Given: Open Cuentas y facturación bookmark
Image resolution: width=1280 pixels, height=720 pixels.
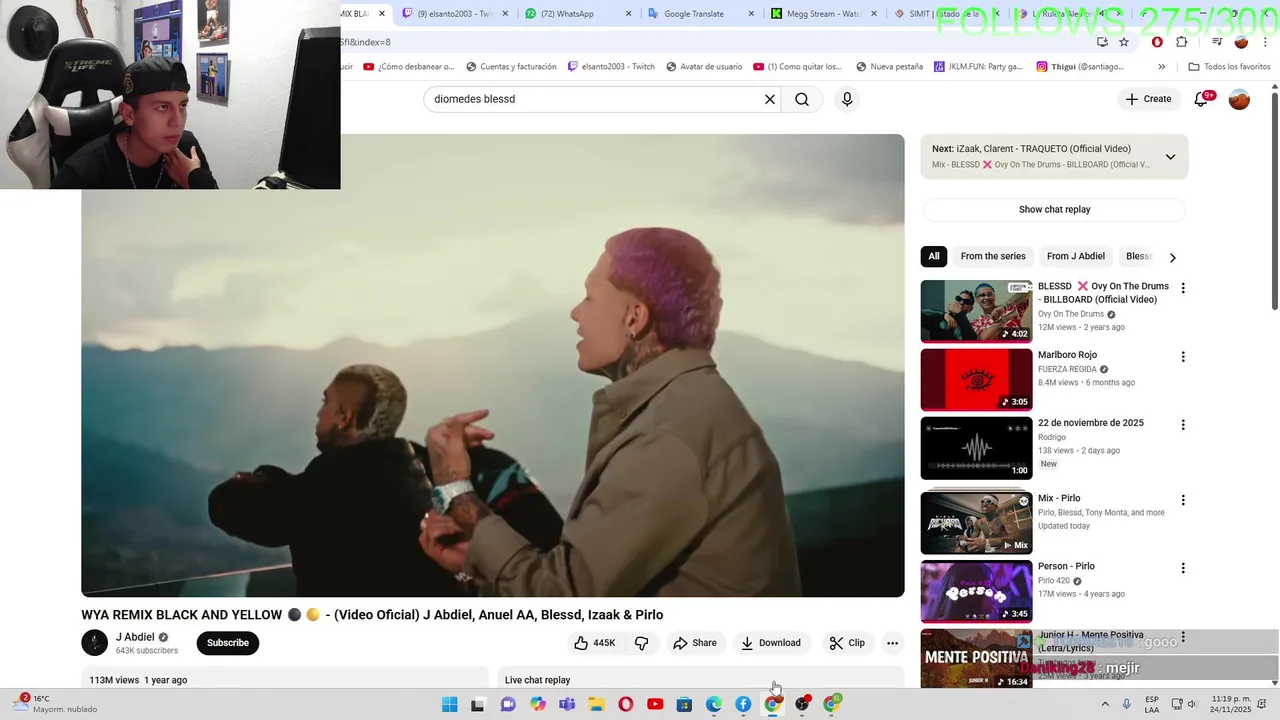Looking at the screenshot, I should 510,67.
